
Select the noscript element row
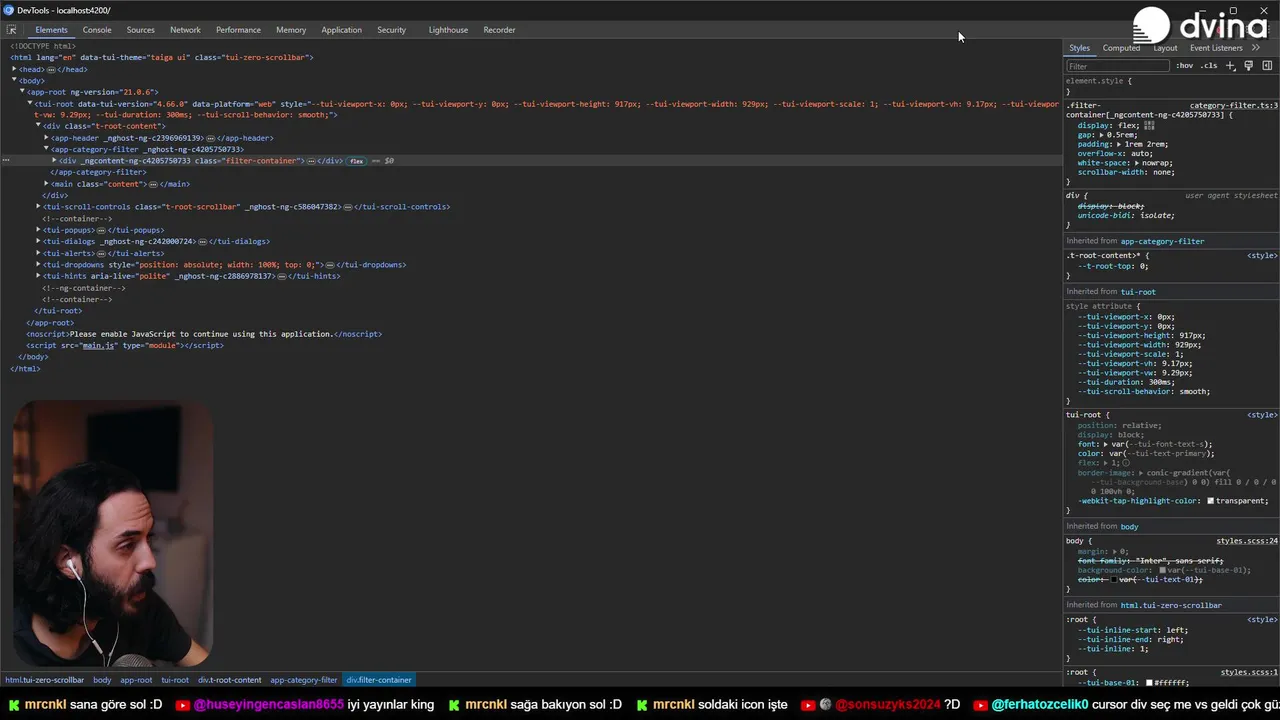click(x=204, y=334)
